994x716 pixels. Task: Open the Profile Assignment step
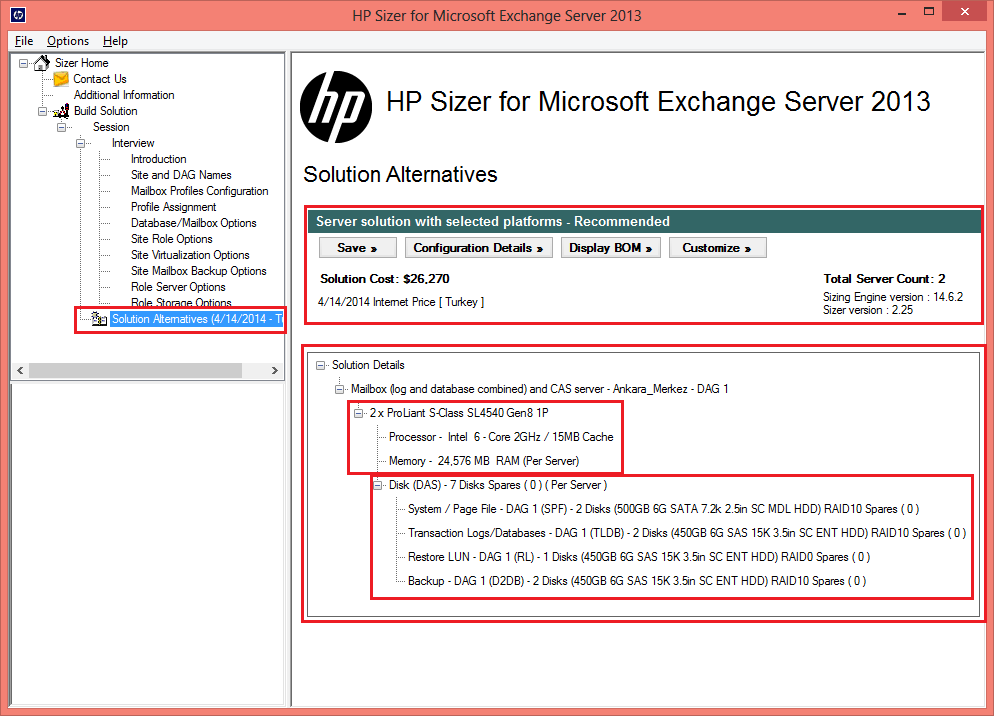tap(174, 207)
